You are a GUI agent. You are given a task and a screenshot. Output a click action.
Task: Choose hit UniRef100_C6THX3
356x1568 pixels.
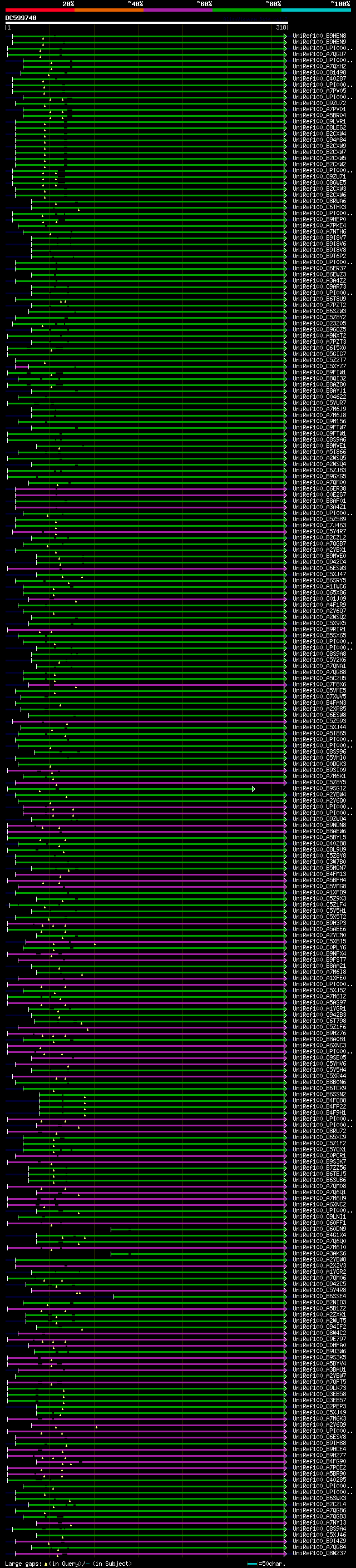coord(319,207)
